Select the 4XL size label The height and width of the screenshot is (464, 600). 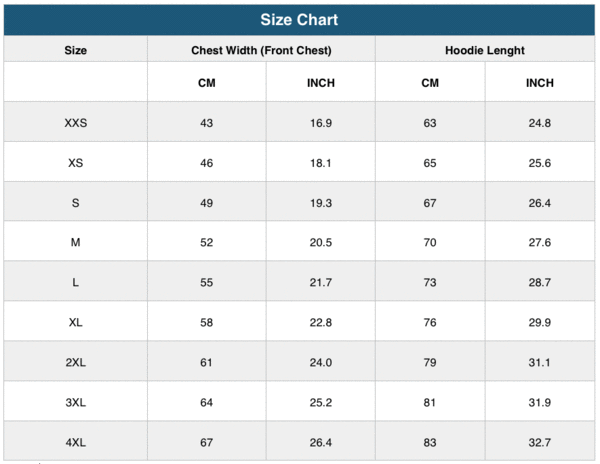click(x=75, y=442)
